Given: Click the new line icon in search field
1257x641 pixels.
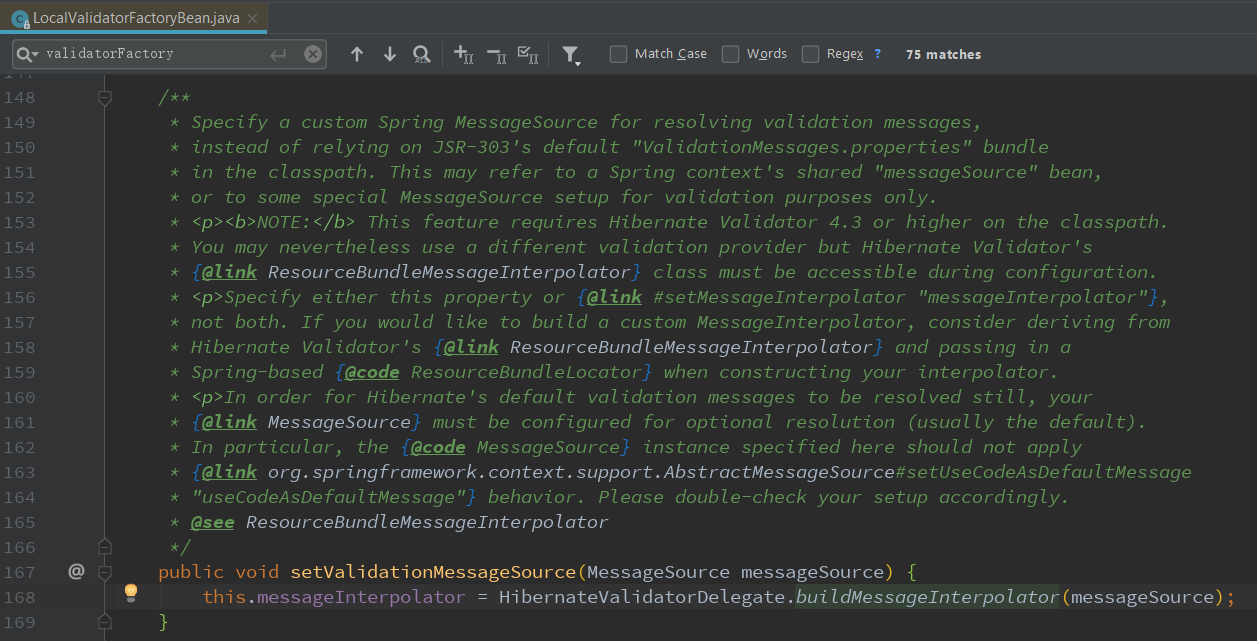Looking at the screenshot, I should tap(279, 54).
